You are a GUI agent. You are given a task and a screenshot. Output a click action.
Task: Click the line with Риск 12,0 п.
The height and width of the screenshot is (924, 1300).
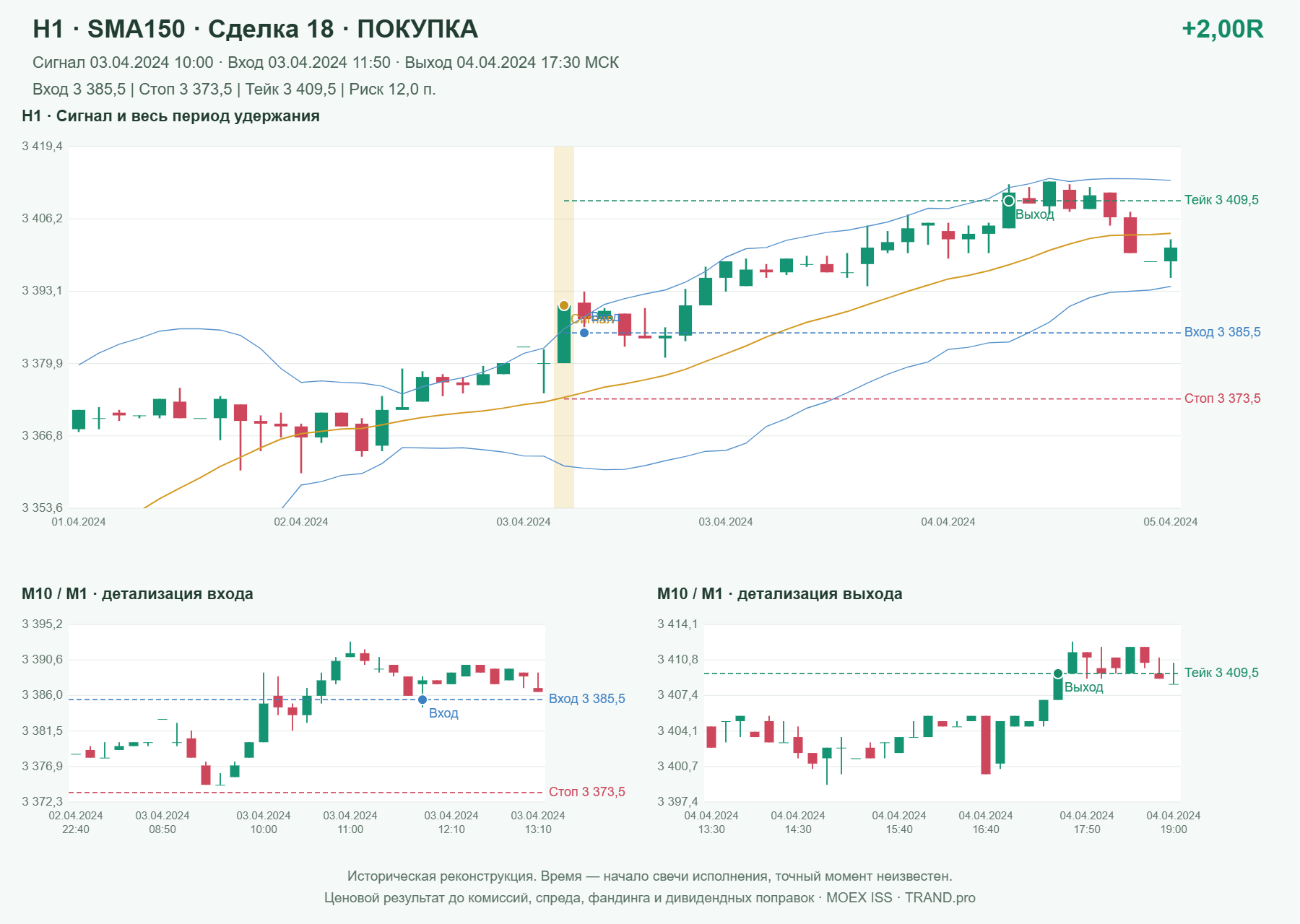(x=234, y=90)
